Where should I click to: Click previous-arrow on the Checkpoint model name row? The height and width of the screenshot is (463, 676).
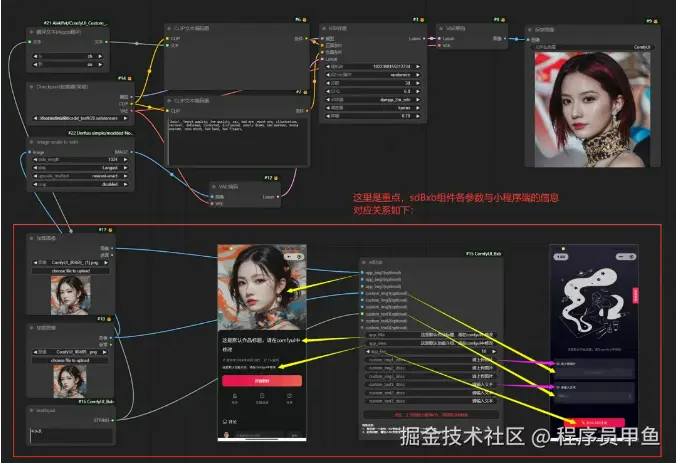click(x=35, y=118)
